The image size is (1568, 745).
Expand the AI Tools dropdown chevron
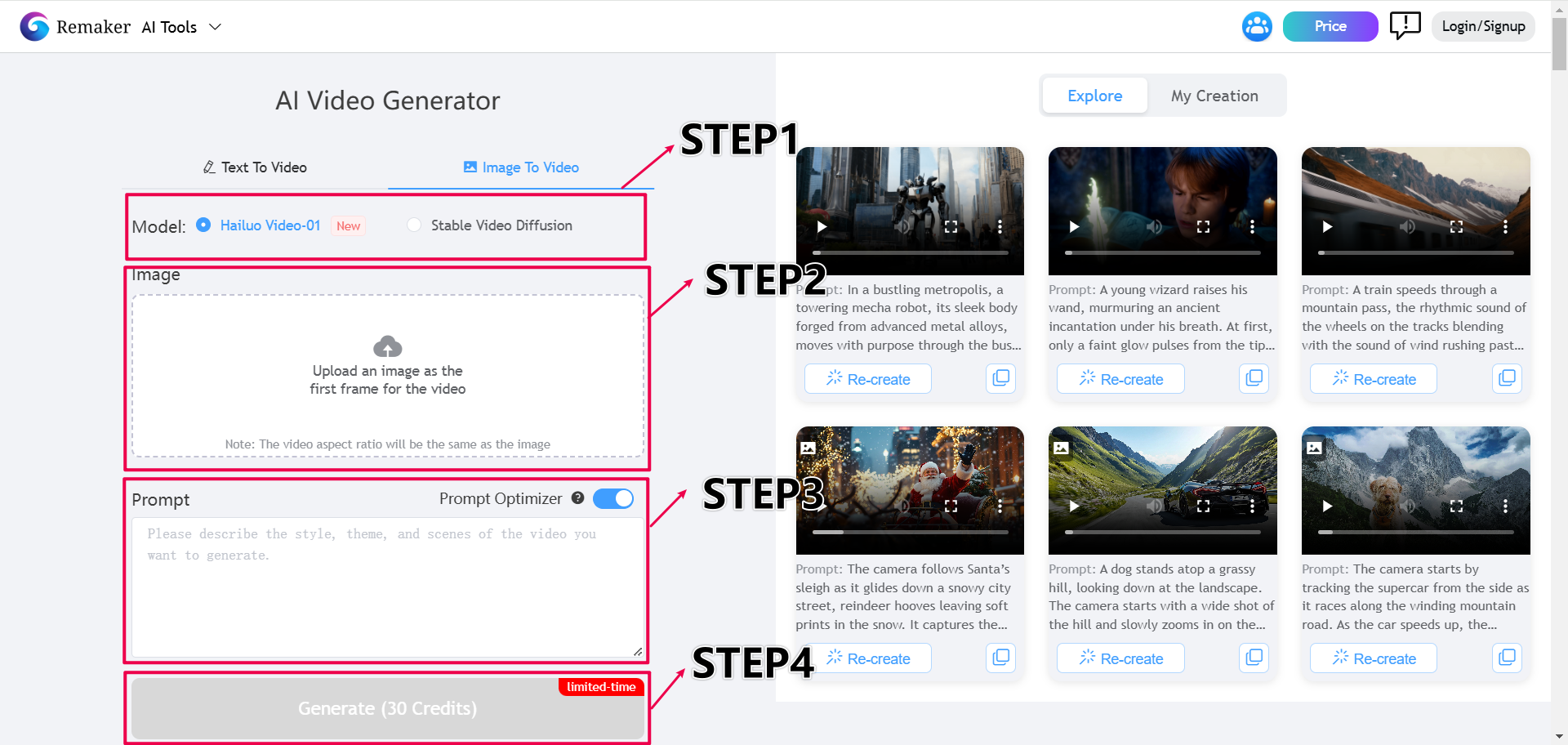point(215,27)
